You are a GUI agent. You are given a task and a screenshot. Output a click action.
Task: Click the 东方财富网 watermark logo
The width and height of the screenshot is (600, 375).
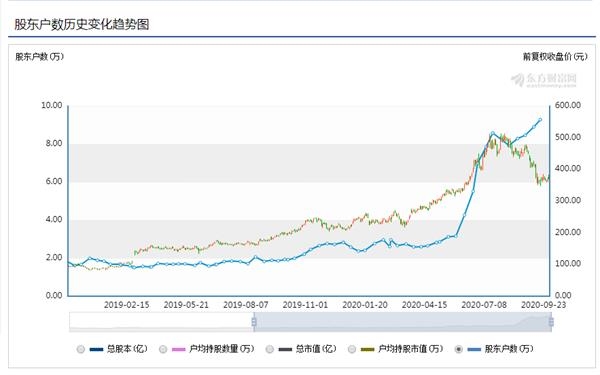click(x=544, y=80)
